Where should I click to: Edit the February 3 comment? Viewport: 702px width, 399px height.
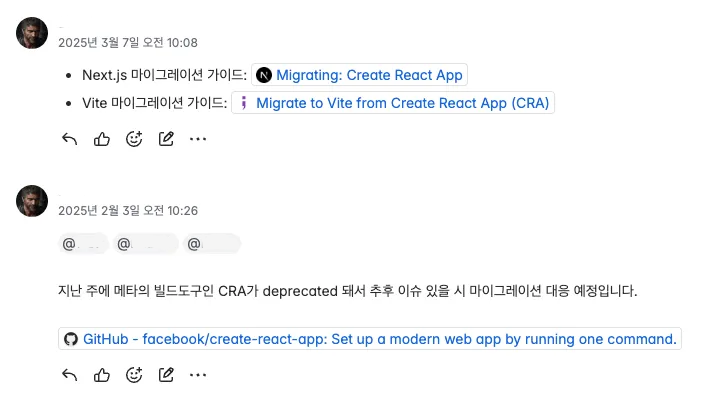coord(166,375)
